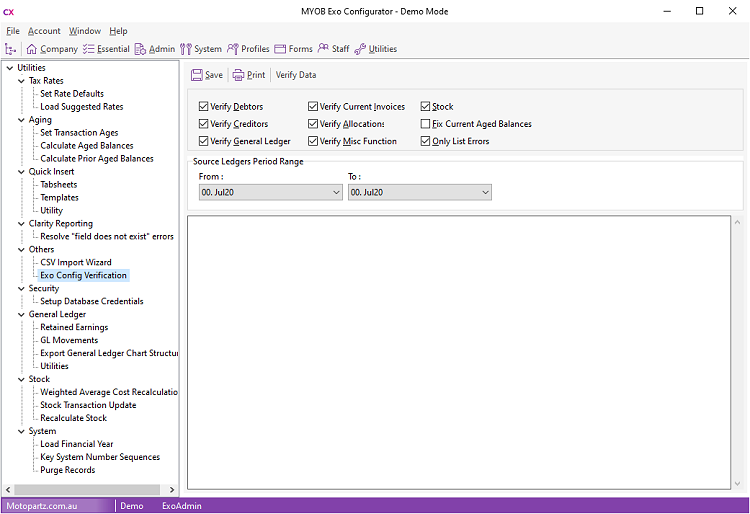Click tree panel scroll left arrow
The width and height of the screenshot is (750, 514).
tap(8, 490)
